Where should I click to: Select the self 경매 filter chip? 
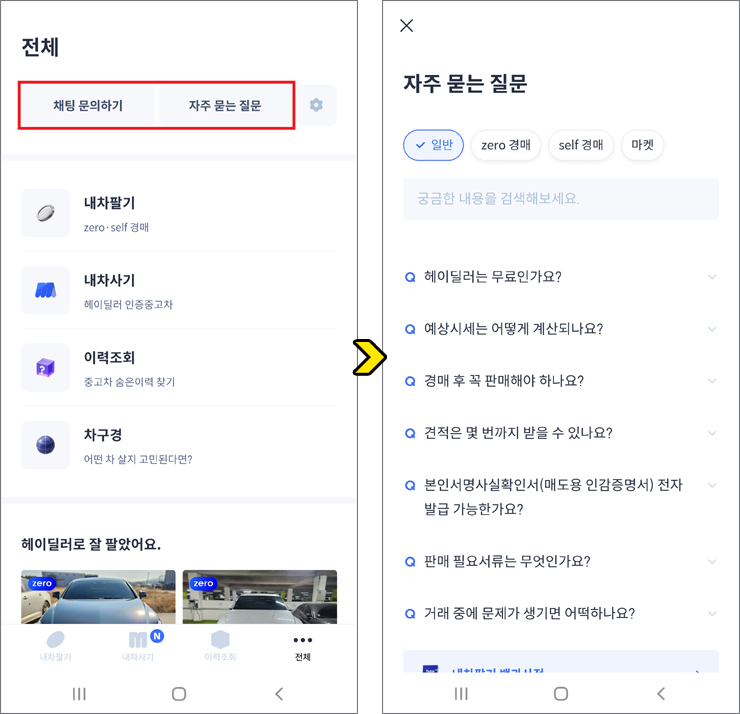point(581,145)
